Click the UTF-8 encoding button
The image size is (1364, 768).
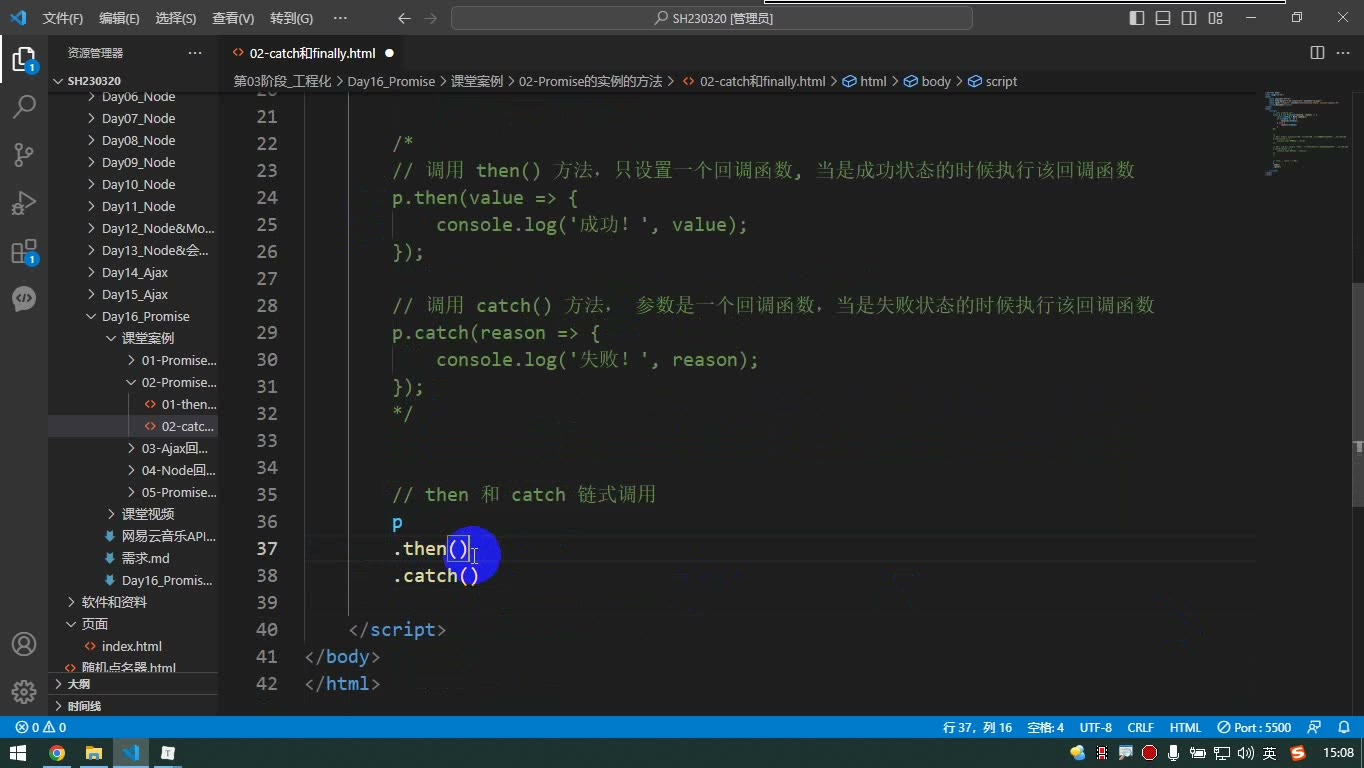pyautogui.click(x=1096, y=728)
